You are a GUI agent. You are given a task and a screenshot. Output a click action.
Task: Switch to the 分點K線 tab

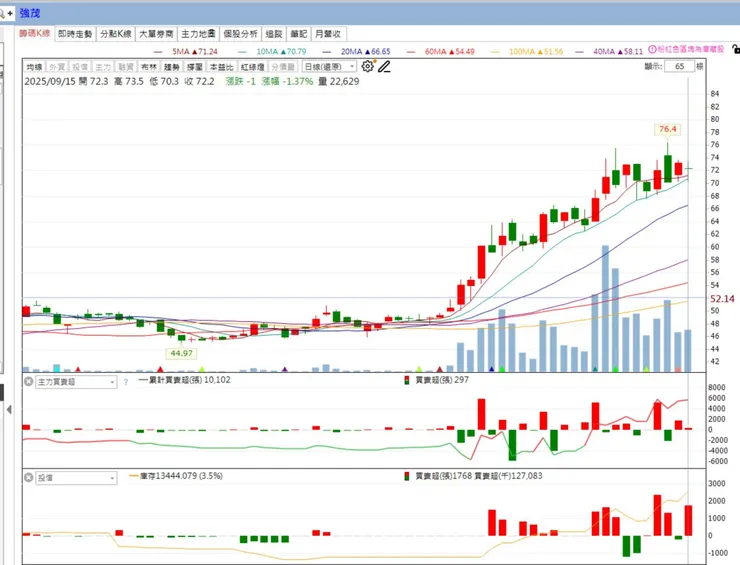116,34
